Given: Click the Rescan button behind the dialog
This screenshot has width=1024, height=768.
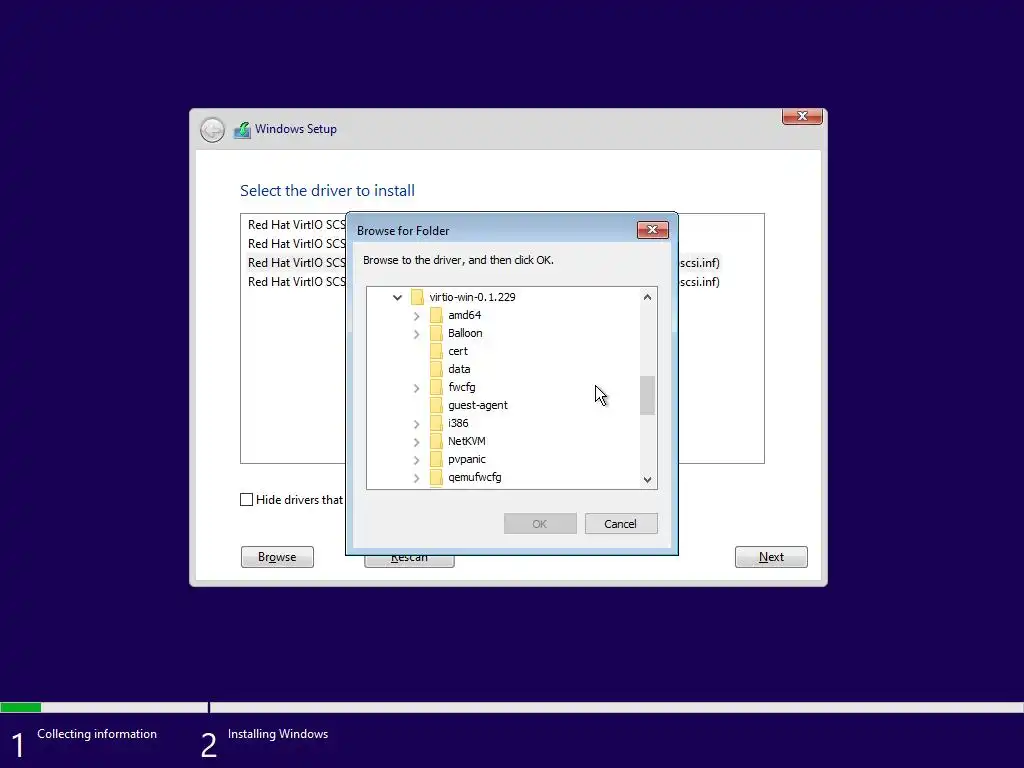Looking at the screenshot, I should 409,560.
